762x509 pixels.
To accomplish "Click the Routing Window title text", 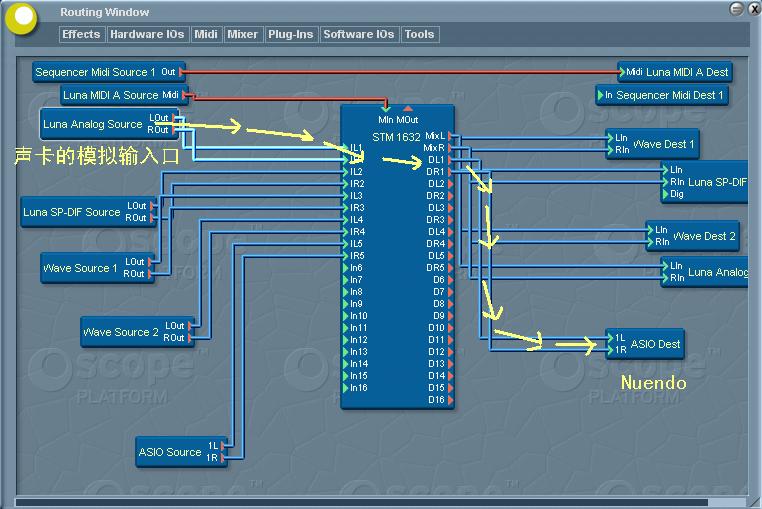I will [x=104, y=12].
